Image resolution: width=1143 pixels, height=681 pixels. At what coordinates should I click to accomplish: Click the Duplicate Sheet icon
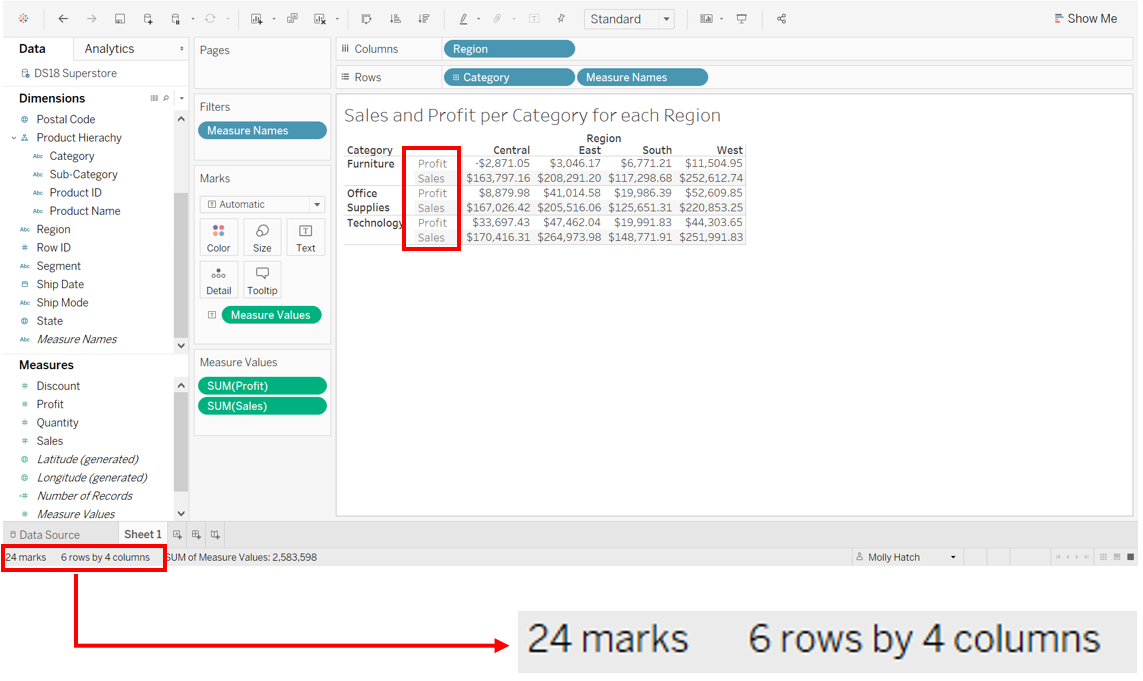point(291,18)
